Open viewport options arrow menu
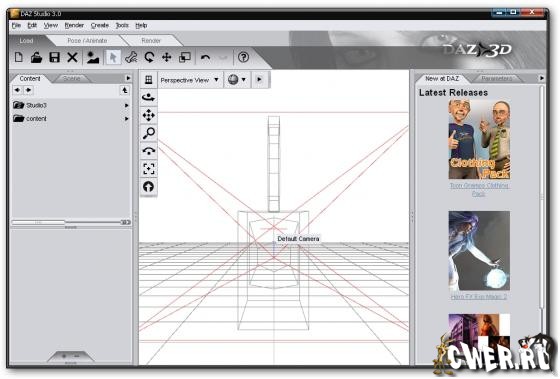This screenshot has width=560, height=379. [259, 80]
